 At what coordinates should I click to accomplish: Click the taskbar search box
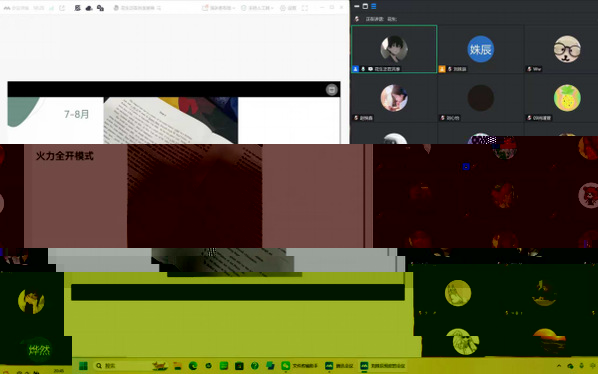click(130, 366)
